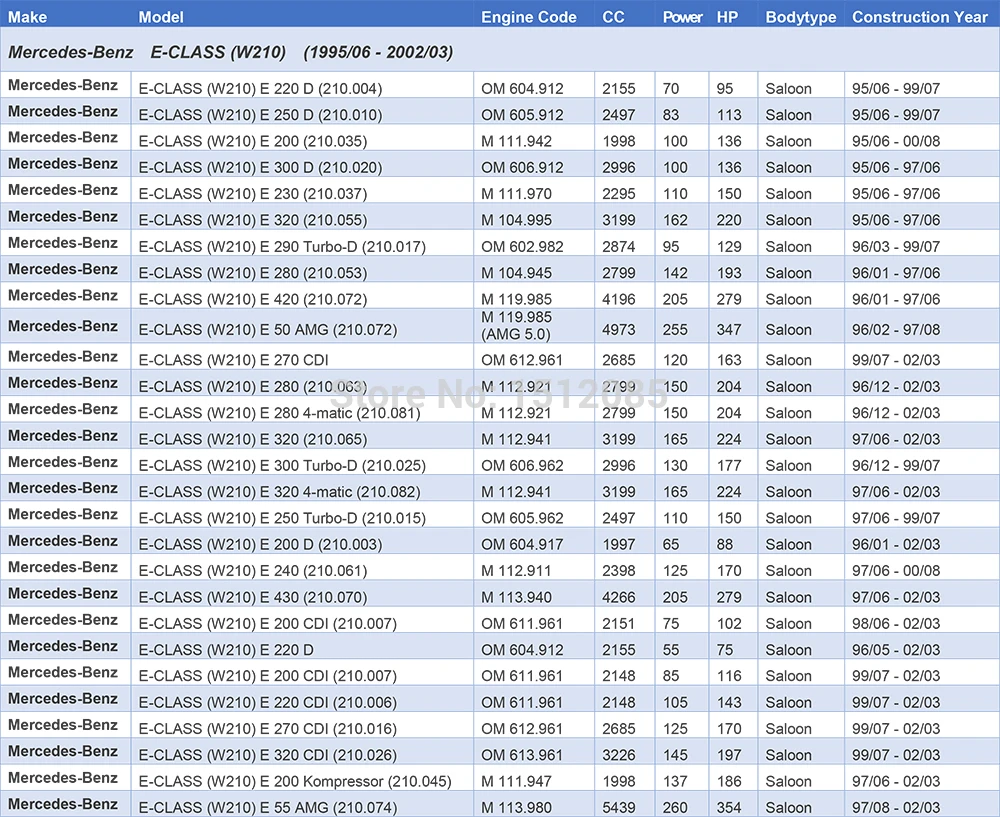Click engine code M 111.947

click(517, 781)
